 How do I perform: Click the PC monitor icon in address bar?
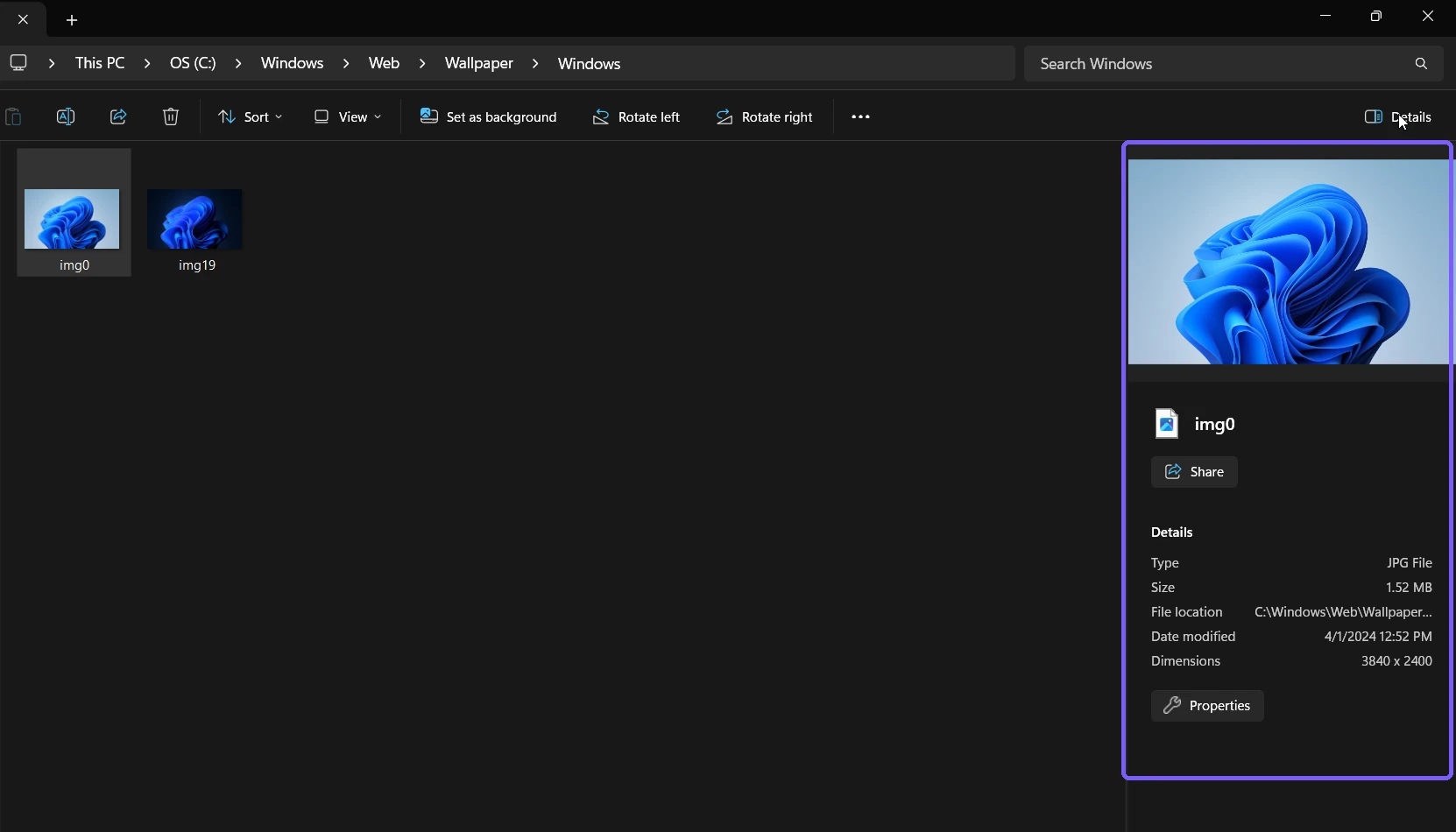18,63
